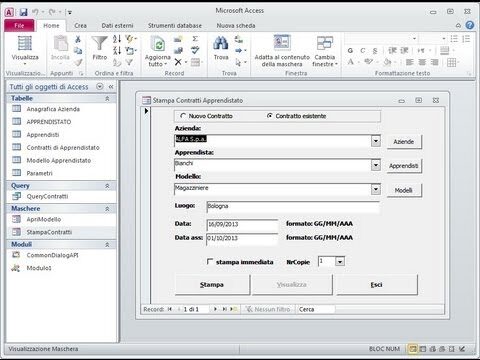Screen dimensions: 480x360
Task: Click the Data input field
Action: [x=242, y=225]
